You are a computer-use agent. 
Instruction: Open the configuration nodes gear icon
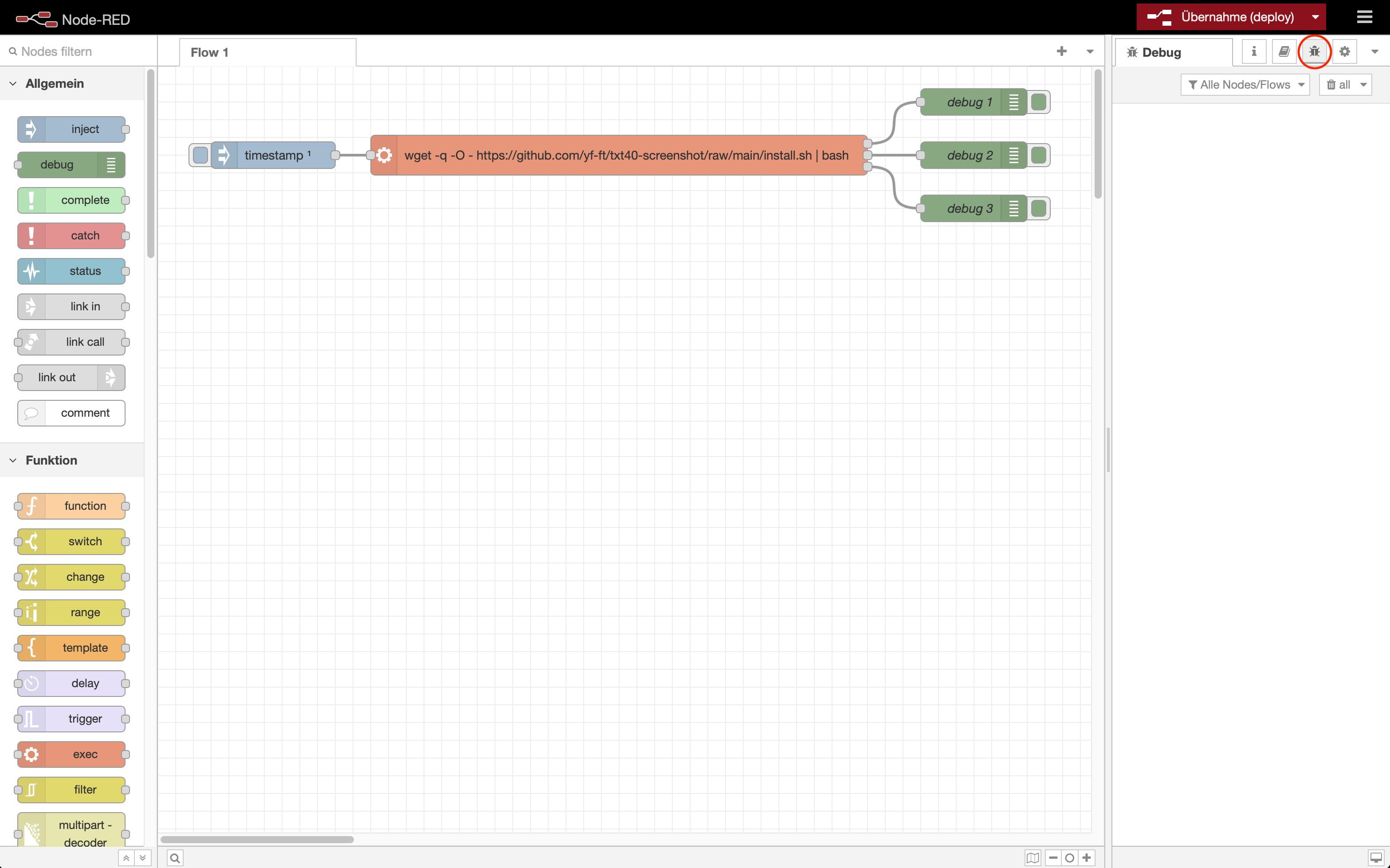click(x=1345, y=52)
